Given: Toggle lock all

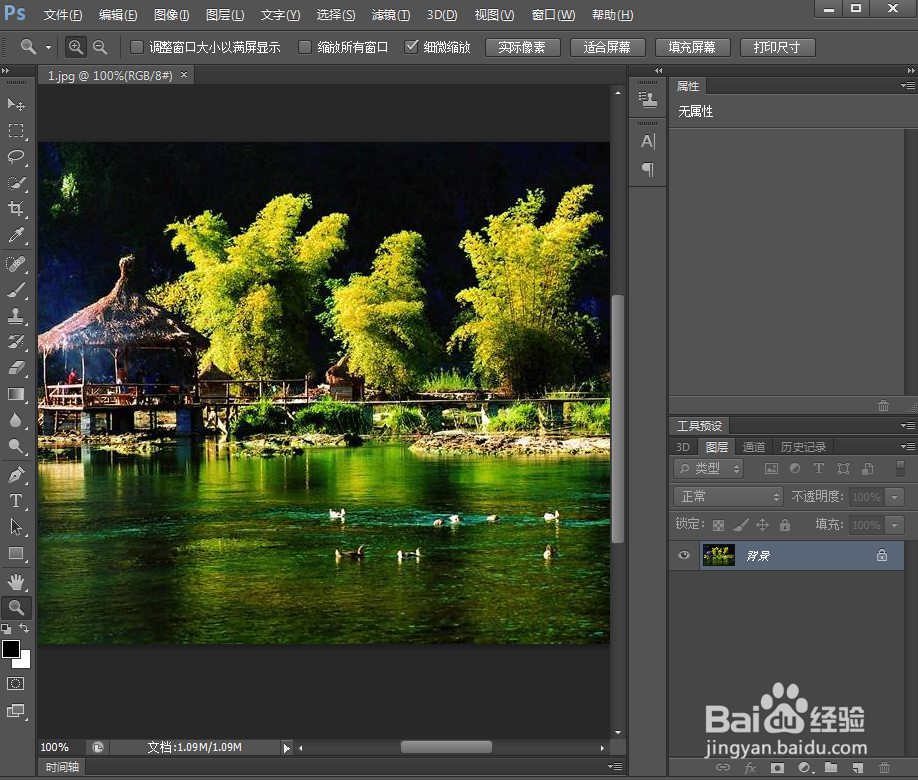Looking at the screenshot, I should [785, 525].
